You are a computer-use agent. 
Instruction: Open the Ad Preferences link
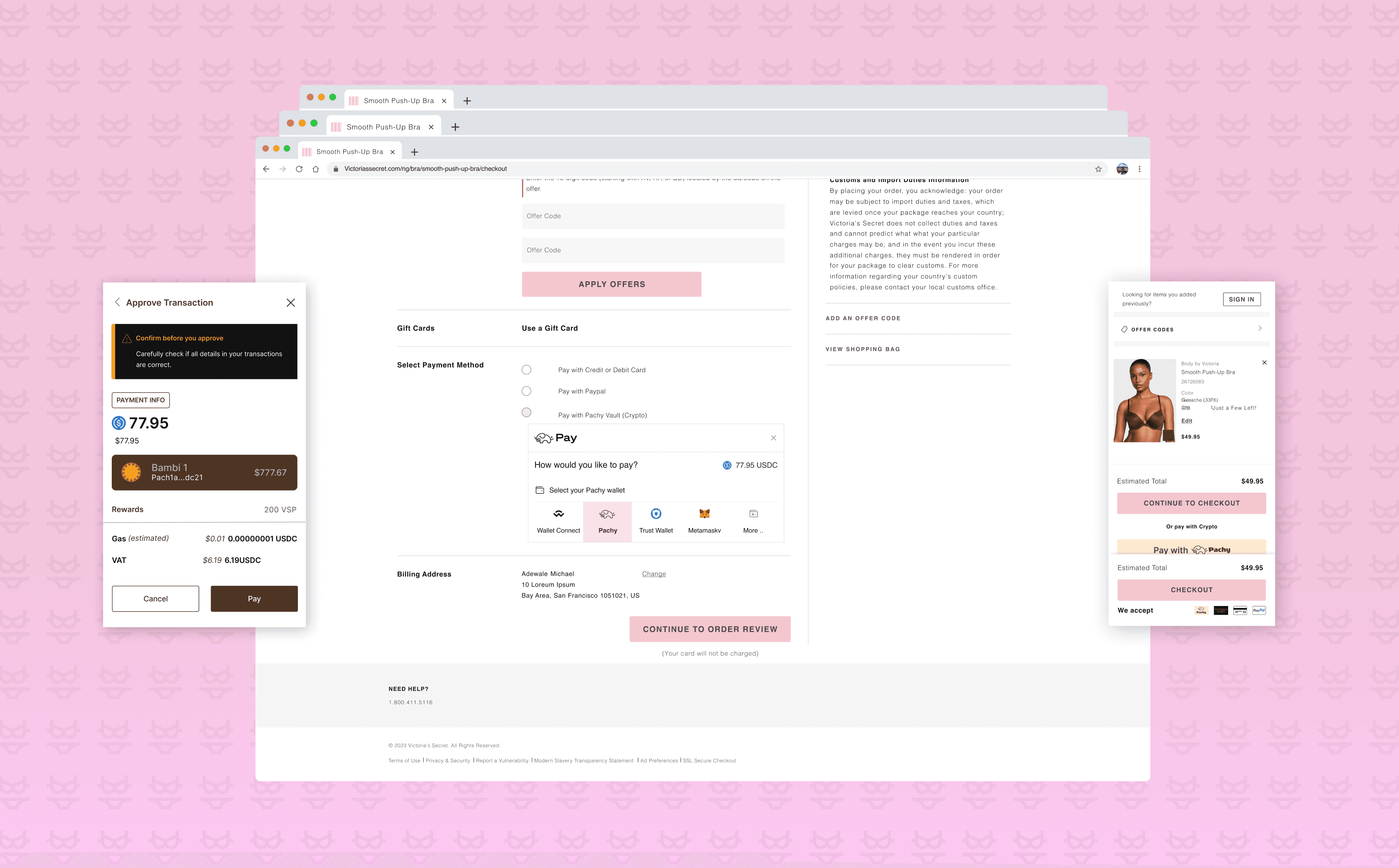(659, 761)
